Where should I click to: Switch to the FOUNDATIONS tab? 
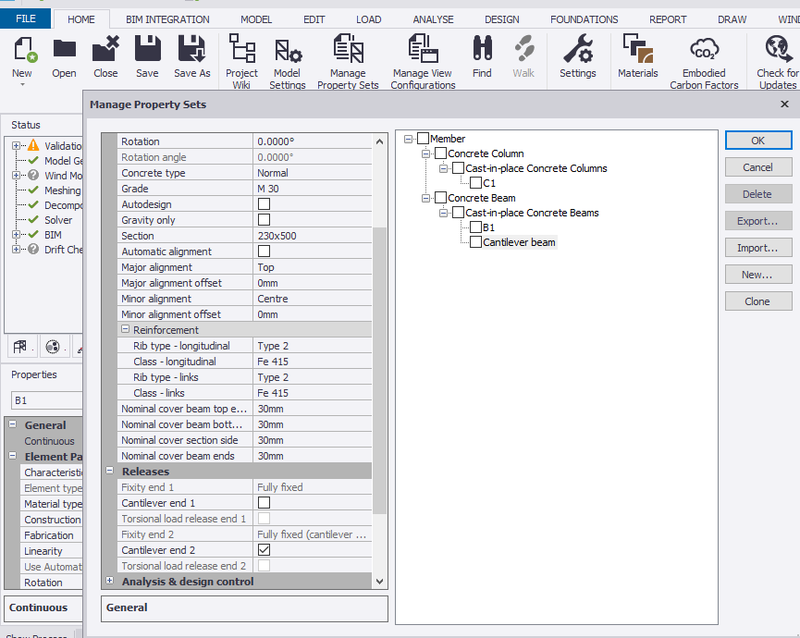pyautogui.click(x=584, y=19)
